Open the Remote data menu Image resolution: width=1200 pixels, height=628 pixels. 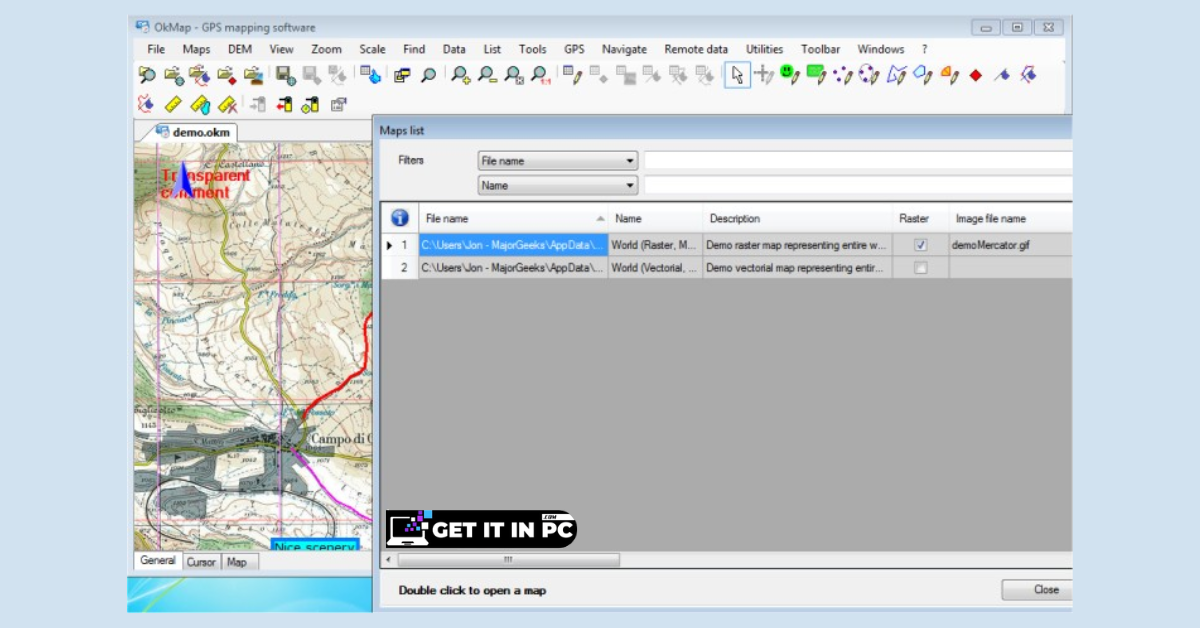pos(696,49)
